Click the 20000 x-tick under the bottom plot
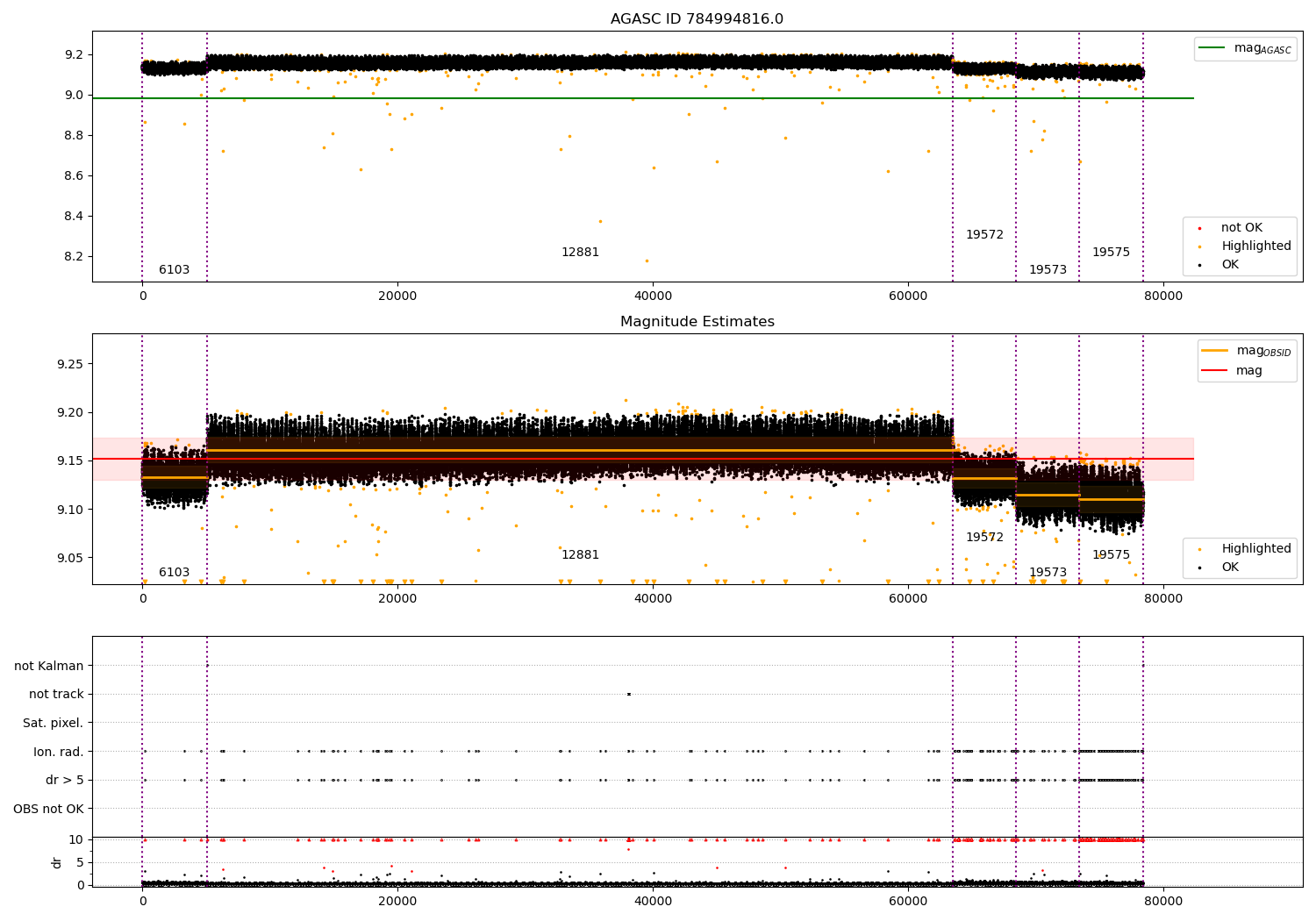Screen dimensions: 1316x921 tap(397, 902)
